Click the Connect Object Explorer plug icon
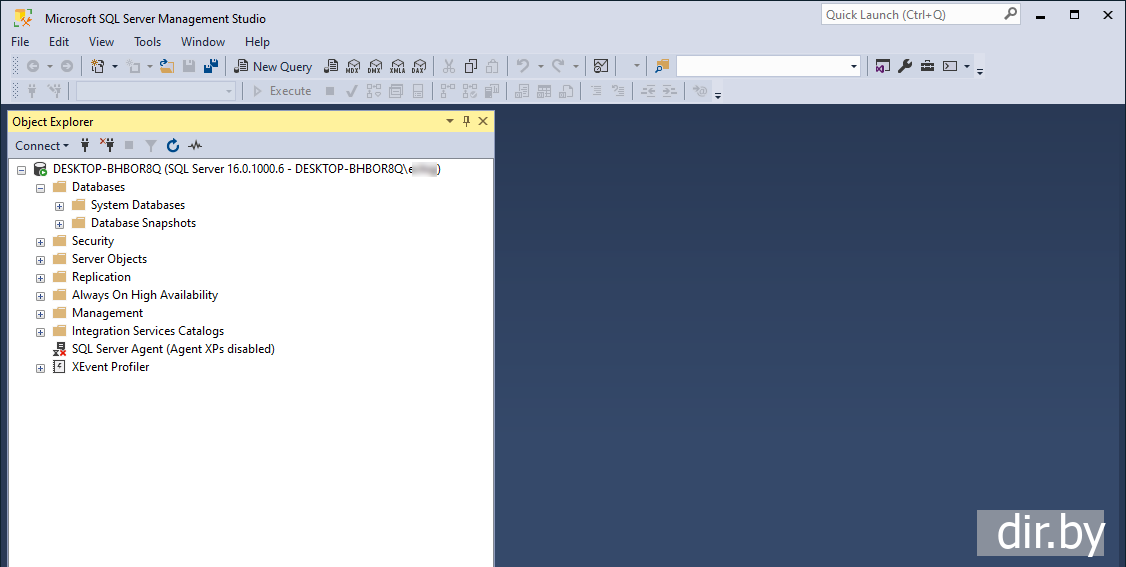 click(x=85, y=146)
